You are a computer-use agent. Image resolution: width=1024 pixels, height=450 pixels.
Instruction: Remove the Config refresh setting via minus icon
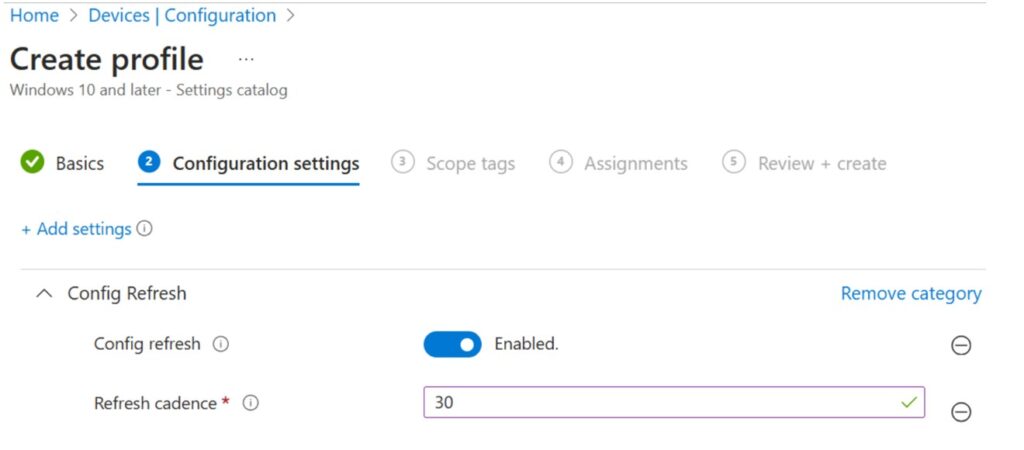(960, 345)
